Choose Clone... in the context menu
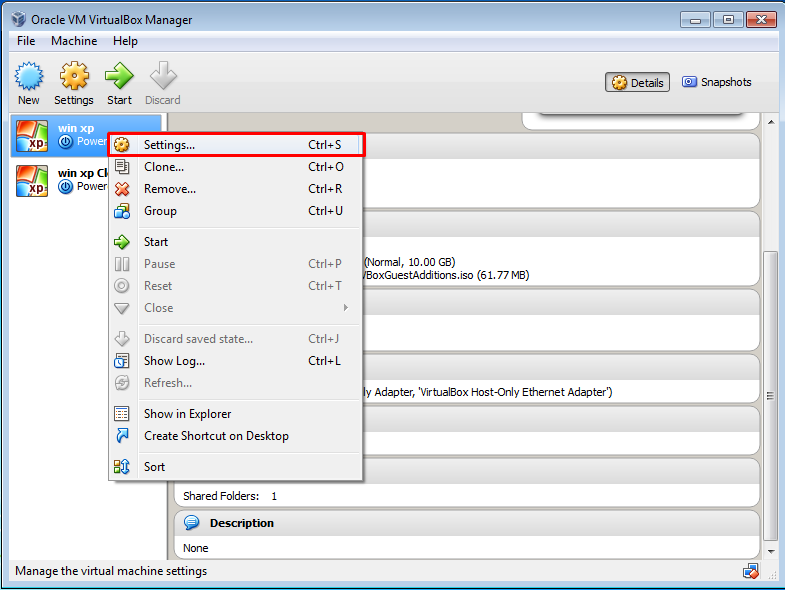The height and width of the screenshot is (590, 785). pos(235,167)
